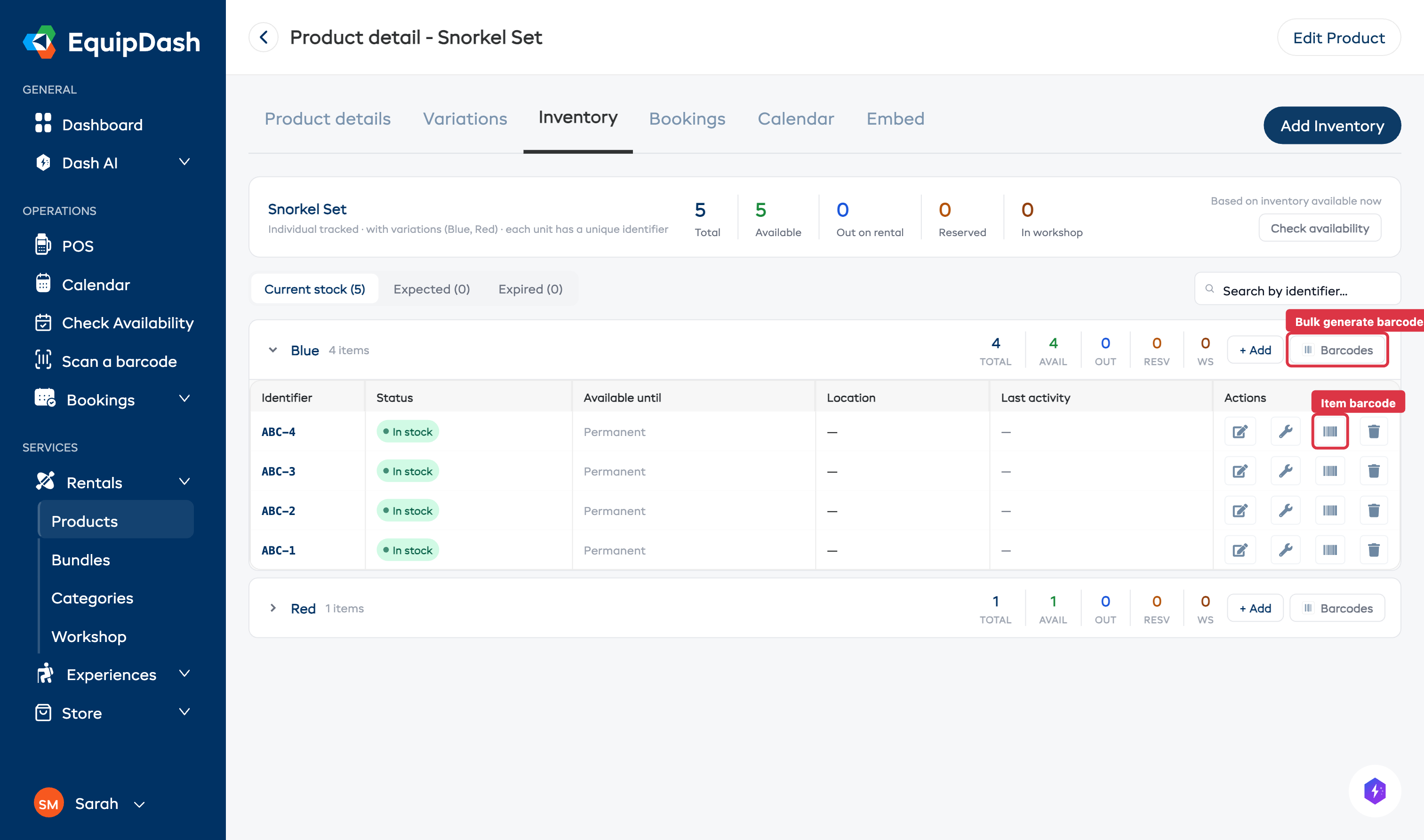
Task: Select Scan a barcode in the sidebar
Action: click(x=119, y=361)
